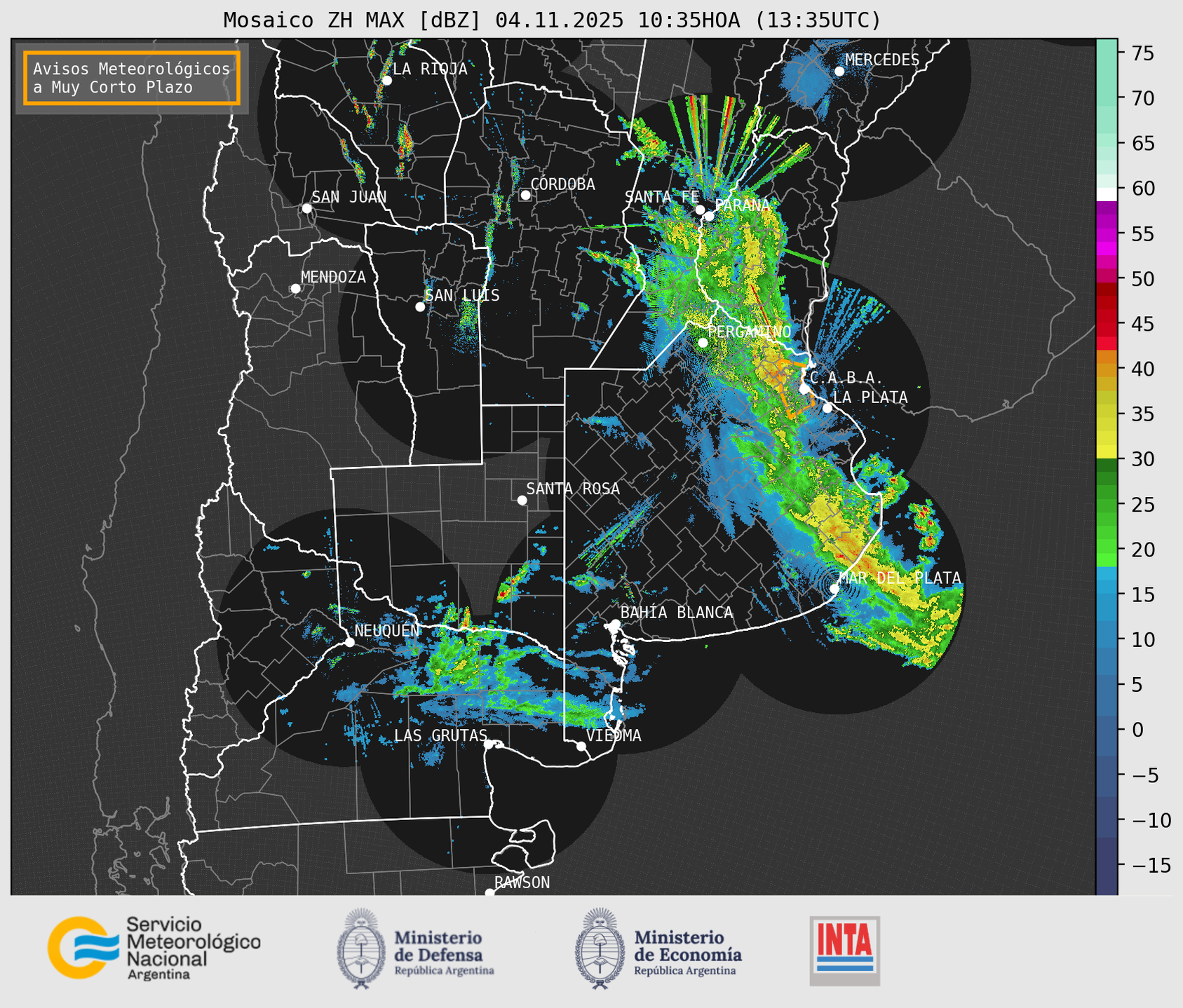Image resolution: width=1183 pixels, height=1008 pixels.
Task: Select the MAR DEL PLATA city marker
Action: 834,588
